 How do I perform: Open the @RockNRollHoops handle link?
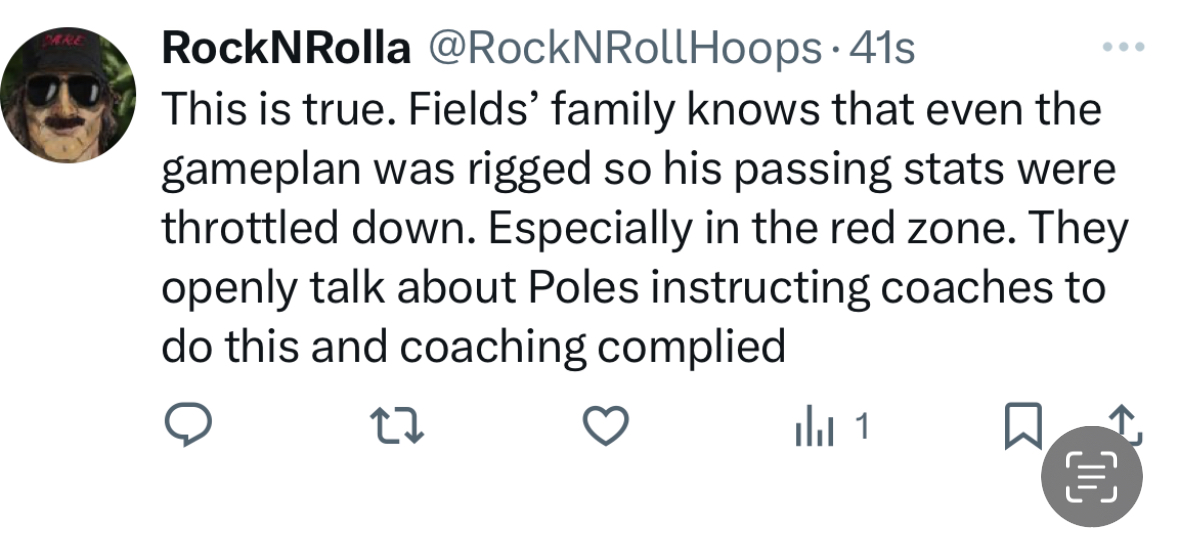[625, 49]
